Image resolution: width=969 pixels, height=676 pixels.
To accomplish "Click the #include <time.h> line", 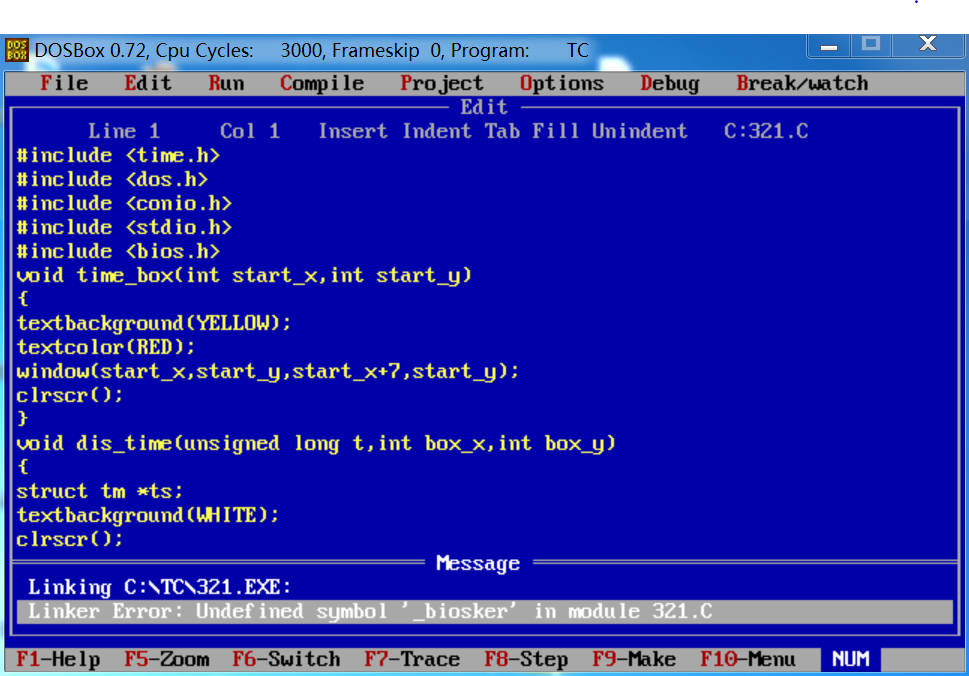I will pos(118,155).
